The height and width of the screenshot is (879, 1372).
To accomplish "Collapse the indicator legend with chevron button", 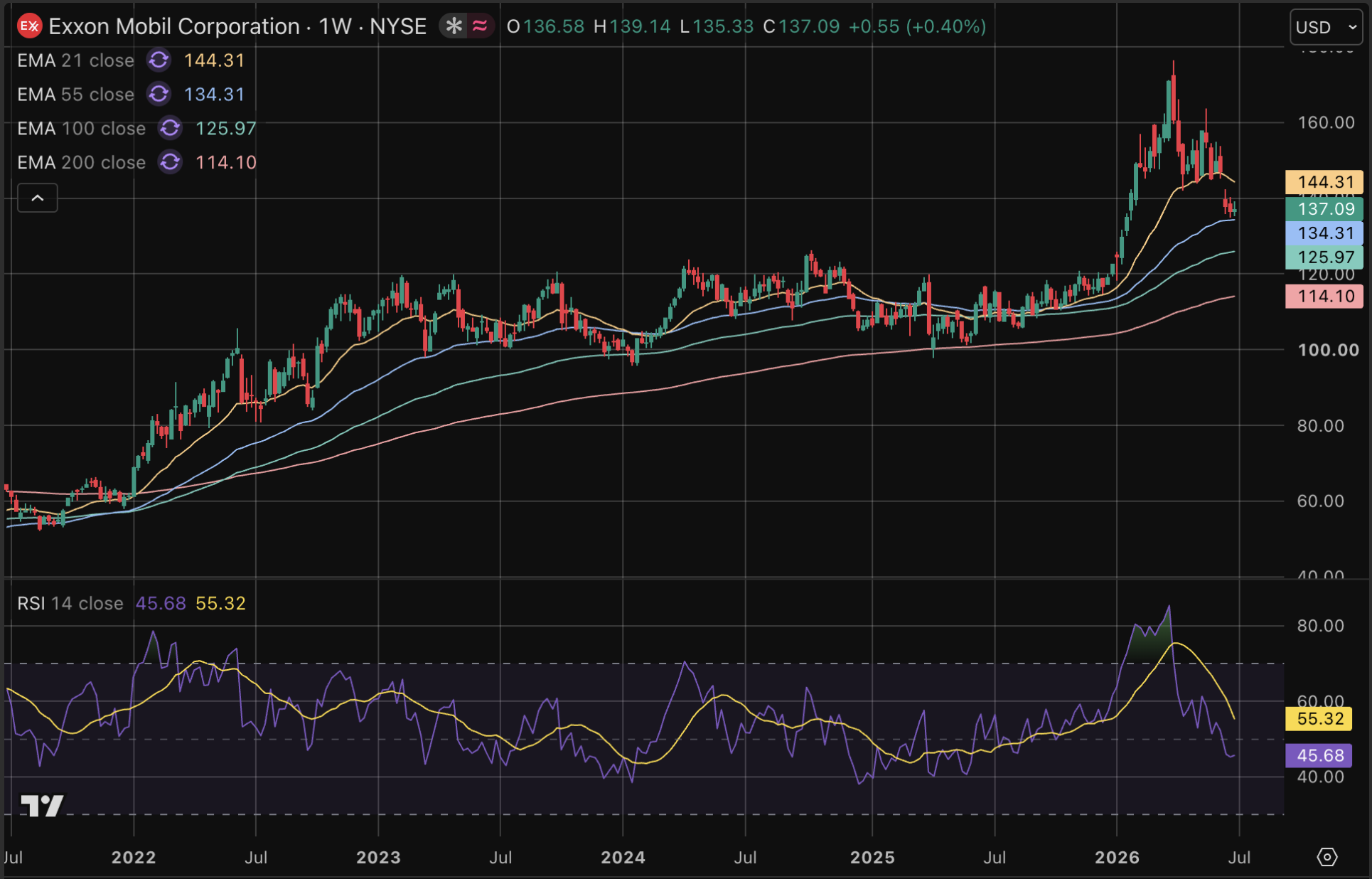I will click(x=38, y=198).
